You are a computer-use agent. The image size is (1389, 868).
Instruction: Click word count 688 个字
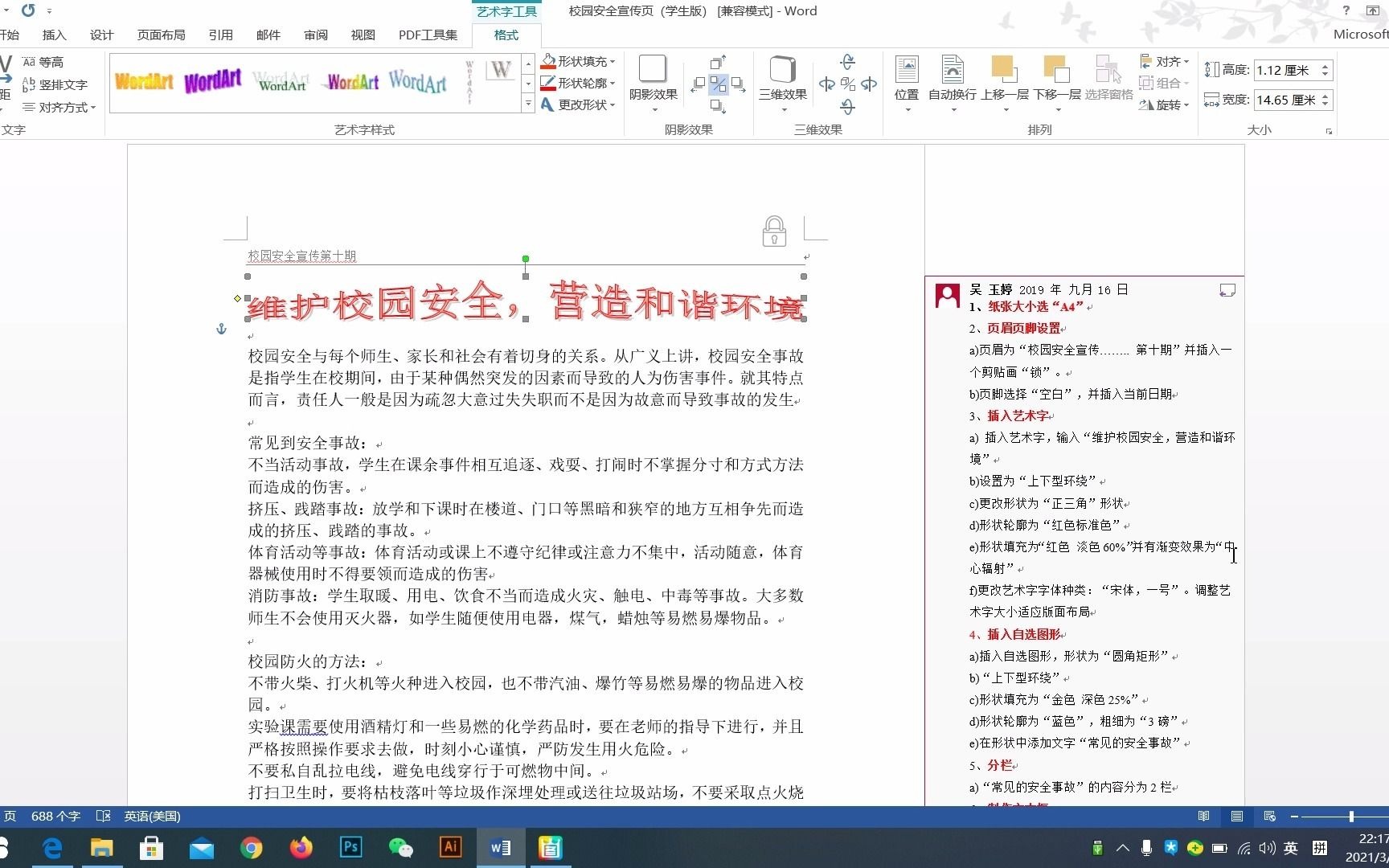point(55,816)
